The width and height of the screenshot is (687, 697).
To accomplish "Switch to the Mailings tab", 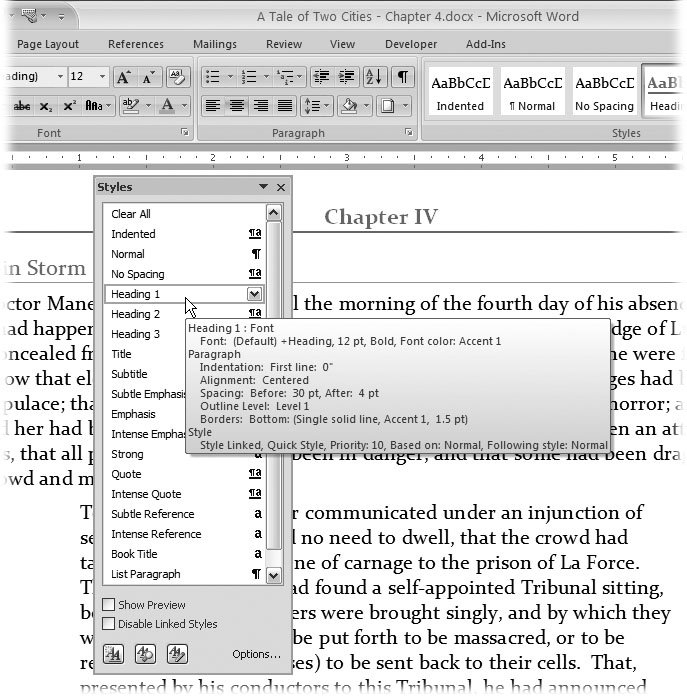I will pyautogui.click(x=215, y=44).
